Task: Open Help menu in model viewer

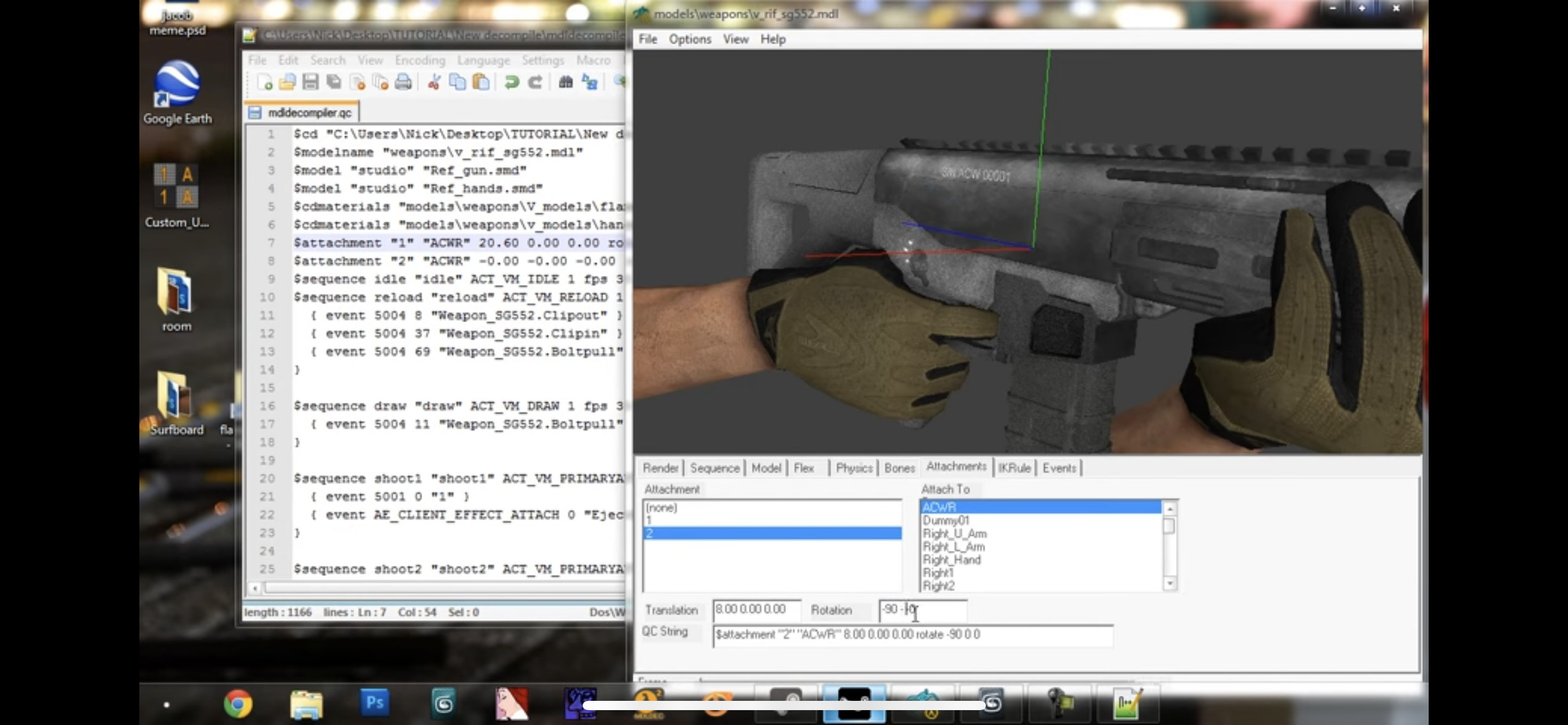Action: coord(773,39)
